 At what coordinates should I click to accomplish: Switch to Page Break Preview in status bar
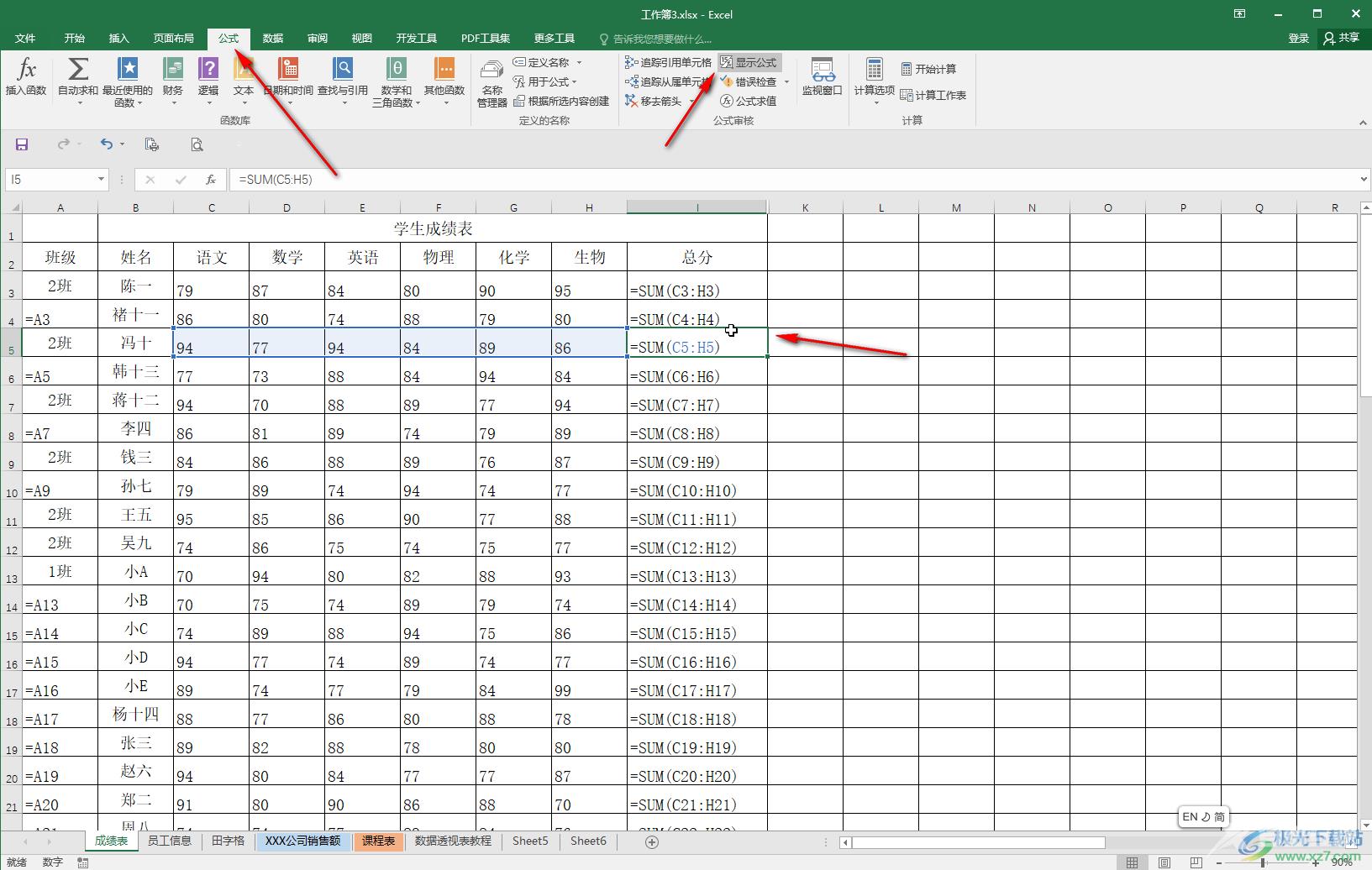click(x=1196, y=862)
